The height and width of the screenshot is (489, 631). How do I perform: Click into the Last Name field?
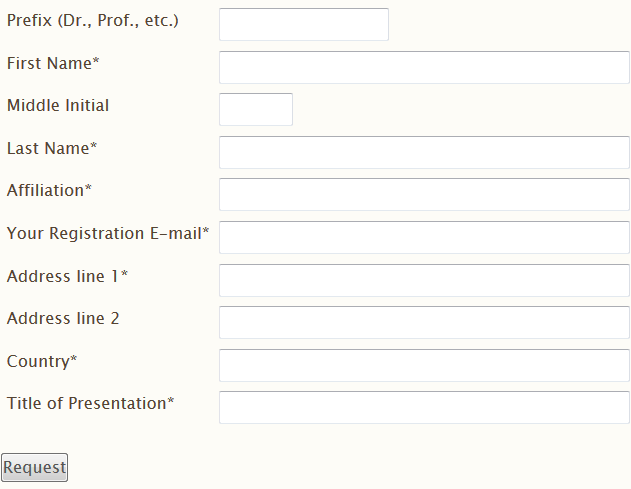pos(424,152)
